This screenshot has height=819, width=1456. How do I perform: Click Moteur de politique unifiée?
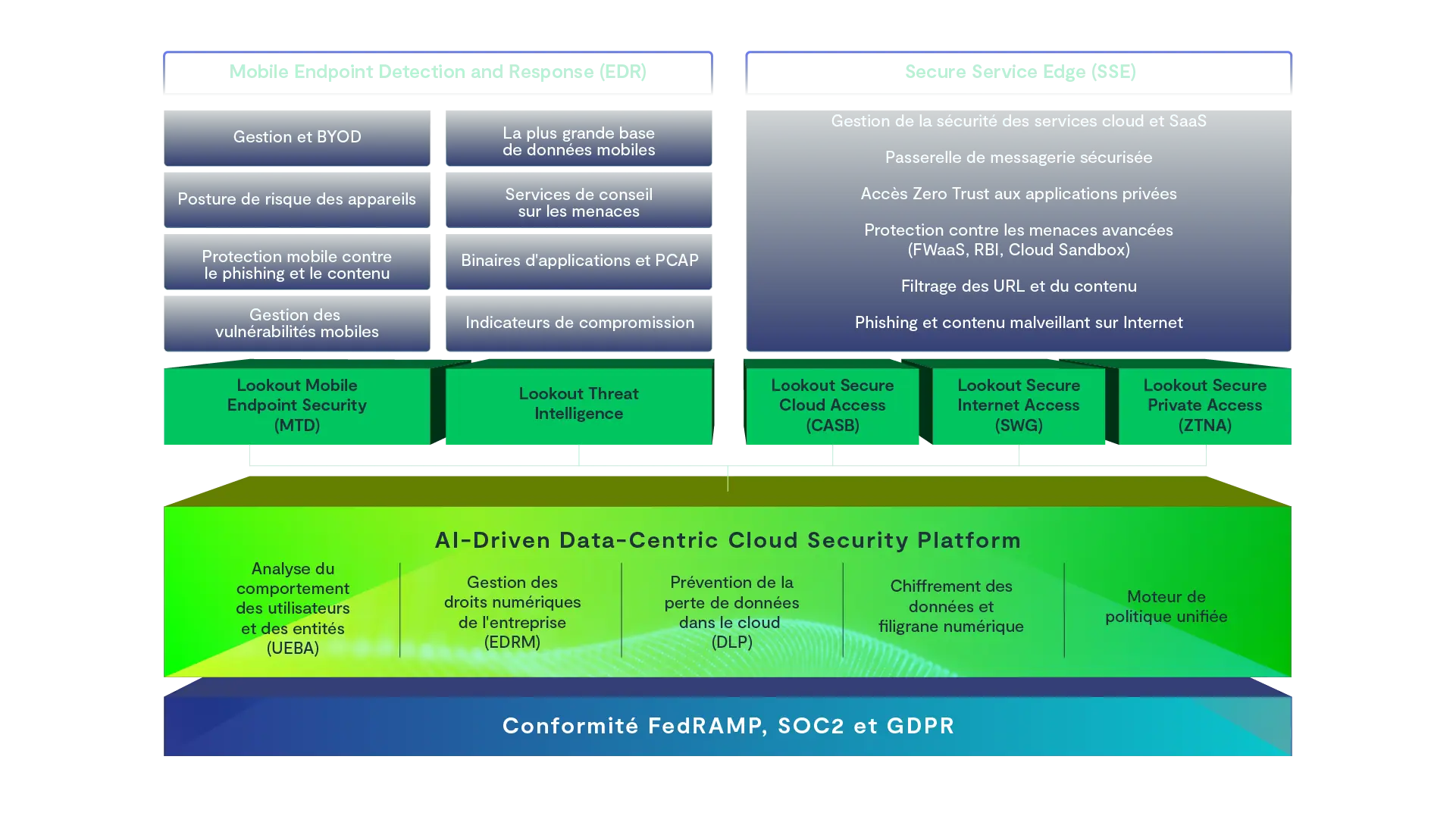(x=1166, y=606)
